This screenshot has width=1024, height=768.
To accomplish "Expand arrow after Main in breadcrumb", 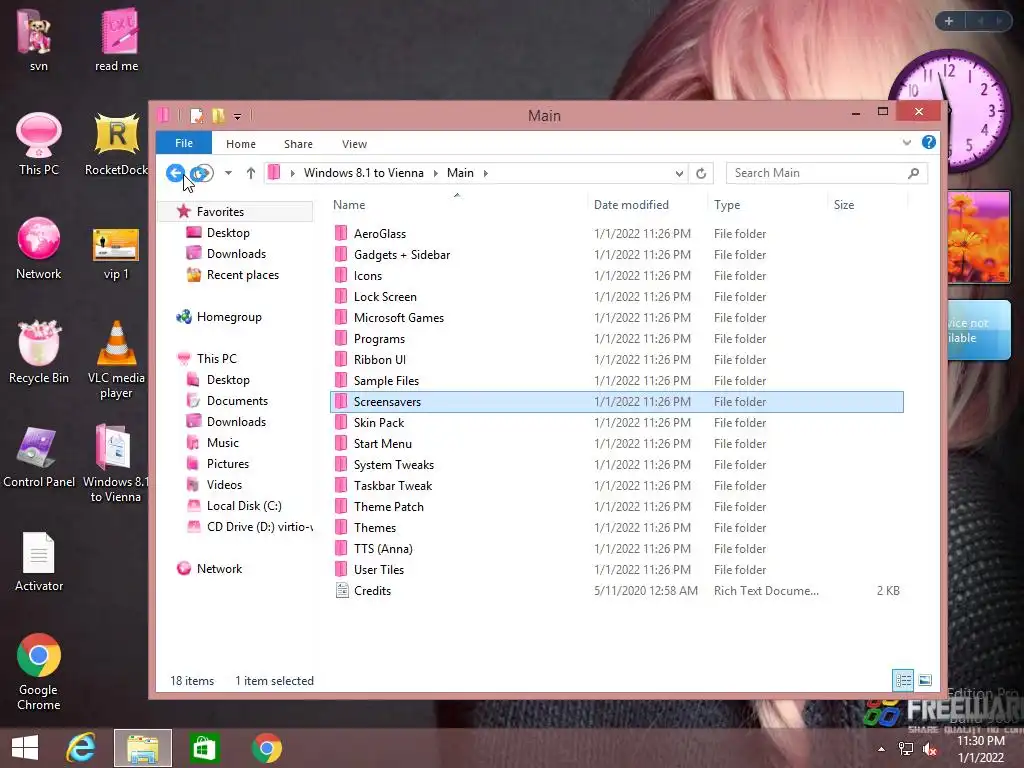I will (x=485, y=173).
